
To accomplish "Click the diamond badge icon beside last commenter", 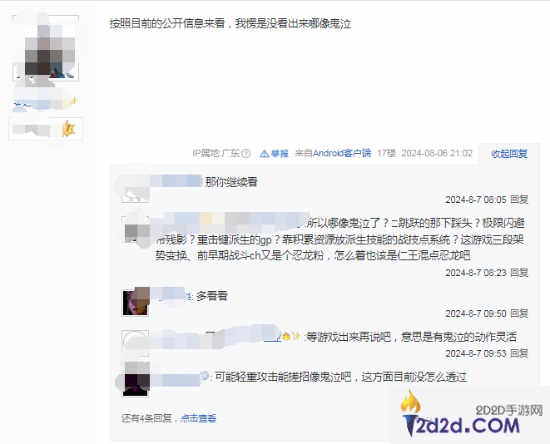I will click(205, 376).
